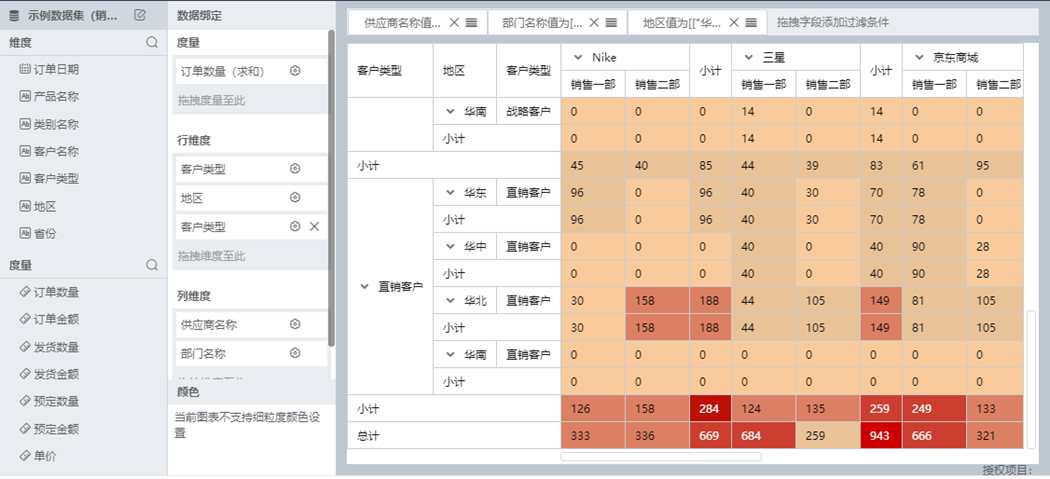Select the 订单日期 calendar field
This screenshot has width=1050, height=479.
tap(49, 69)
